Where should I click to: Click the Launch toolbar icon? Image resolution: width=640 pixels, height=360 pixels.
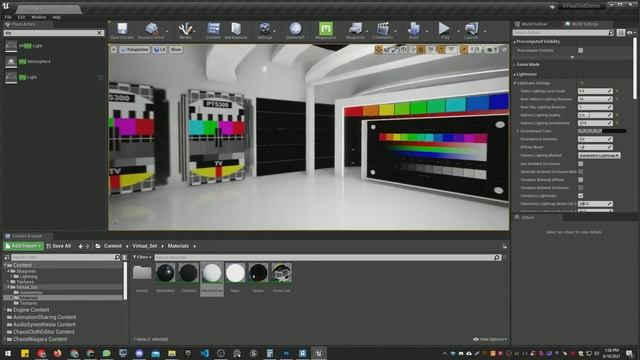(x=471, y=31)
